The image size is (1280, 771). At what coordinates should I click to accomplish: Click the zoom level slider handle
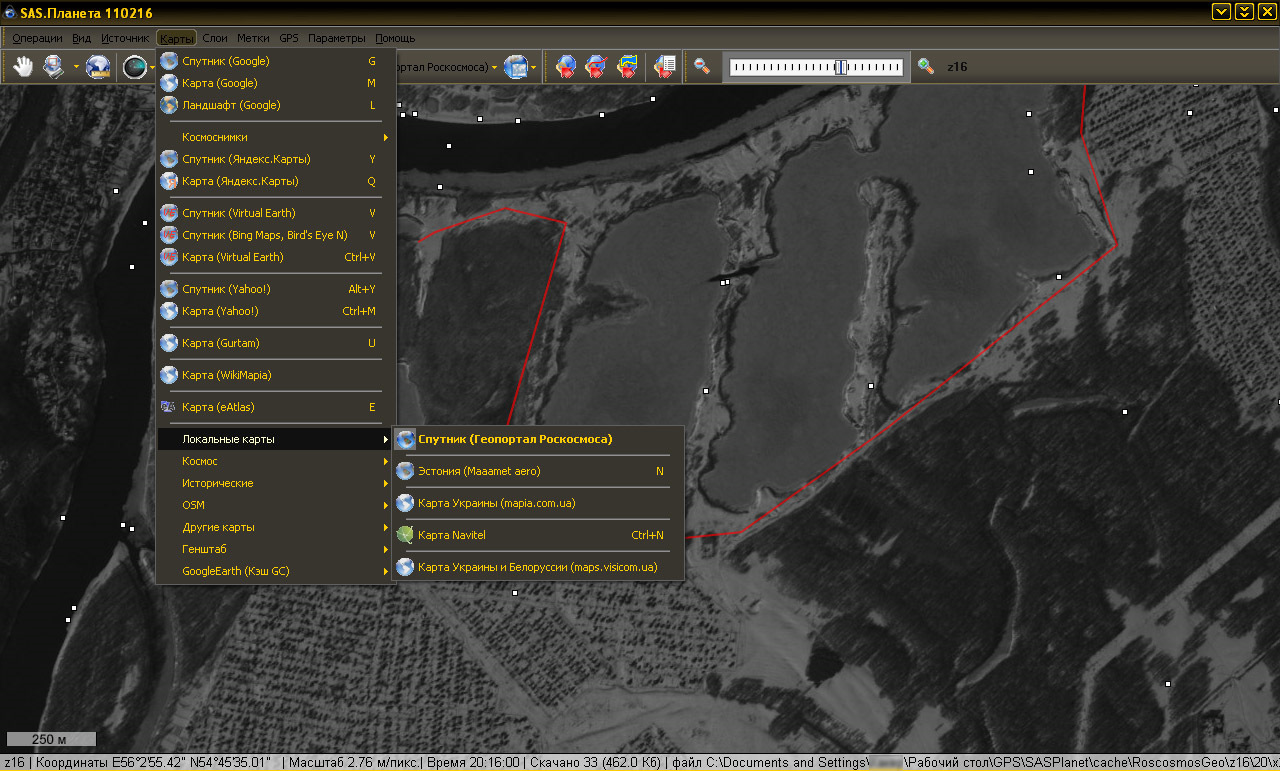click(841, 67)
